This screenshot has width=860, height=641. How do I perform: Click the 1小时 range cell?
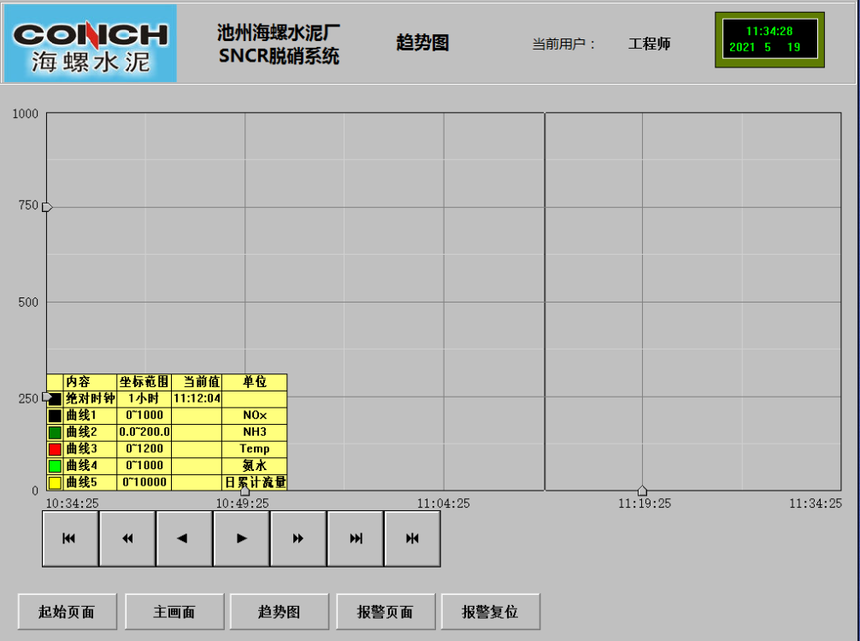[144, 399]
